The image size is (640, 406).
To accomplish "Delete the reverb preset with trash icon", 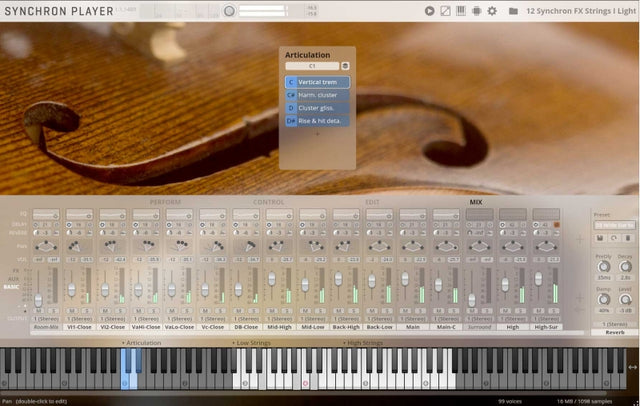I will pyautogui.click(x=629, y=237).
